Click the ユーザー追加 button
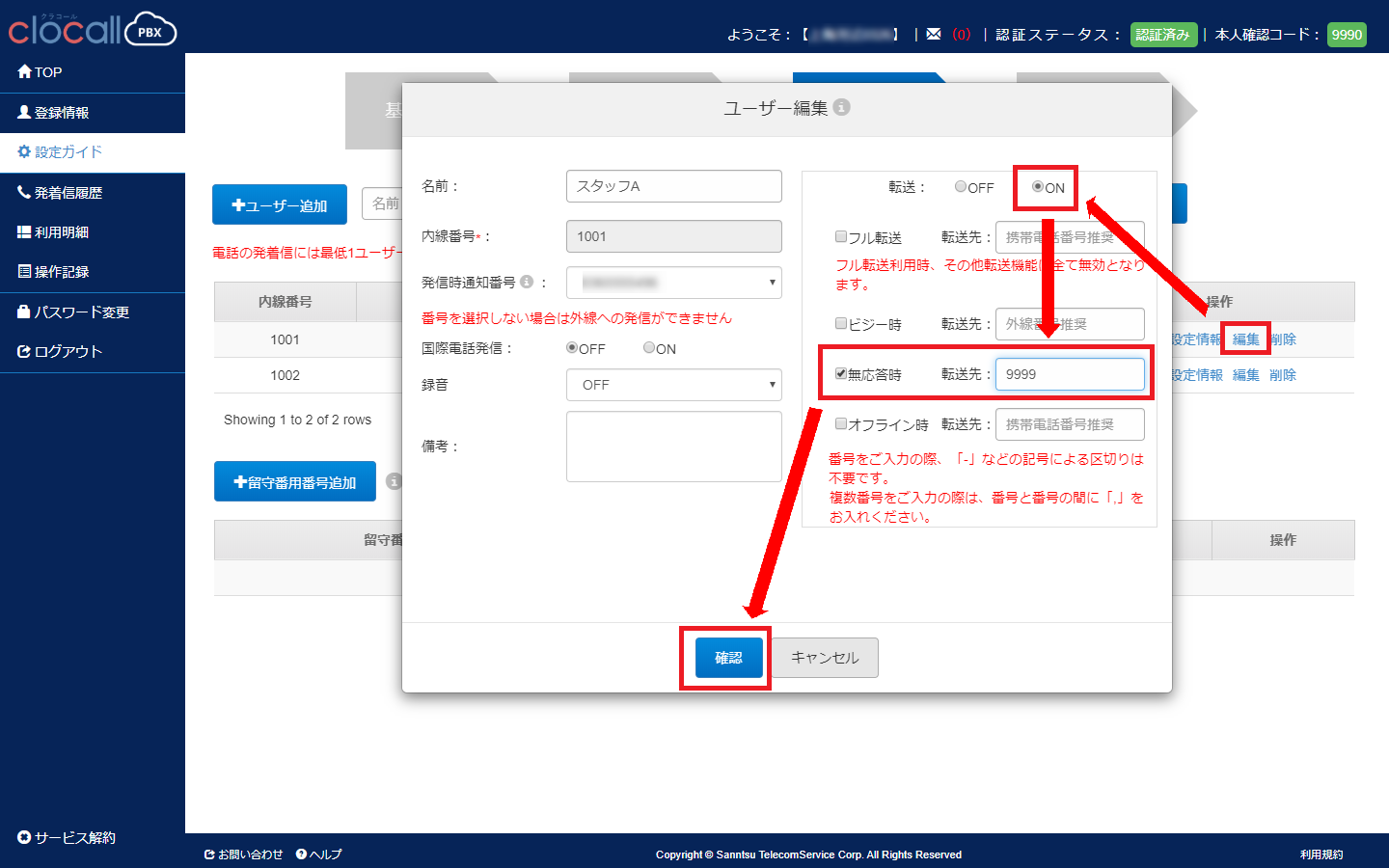The image size is (1389, 868). click(x=280, y=204)
